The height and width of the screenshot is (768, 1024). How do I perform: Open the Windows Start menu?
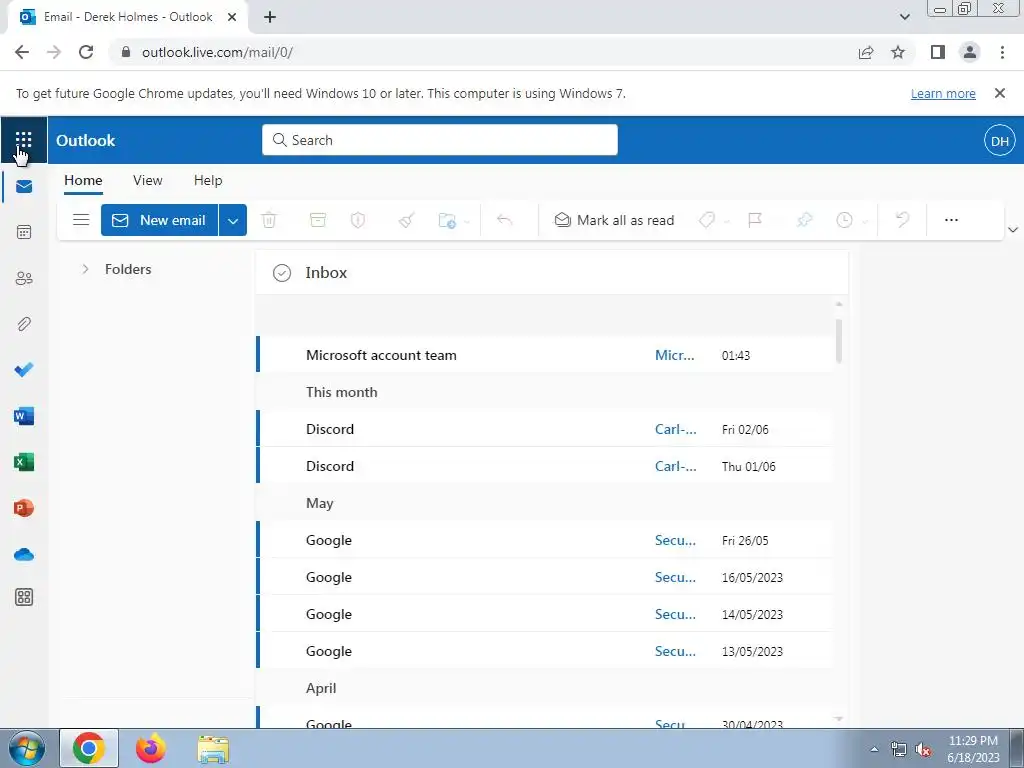click(x=27, y=748)
